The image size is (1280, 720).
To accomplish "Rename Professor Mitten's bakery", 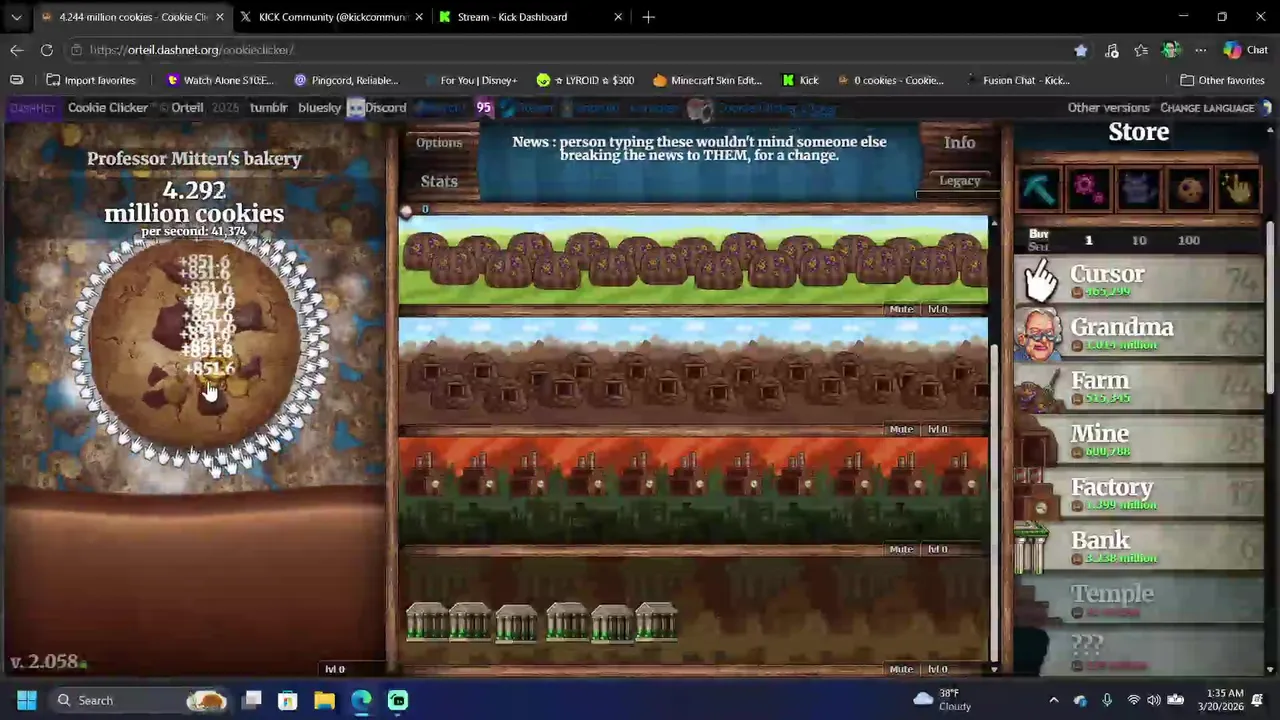I will 194,158.
